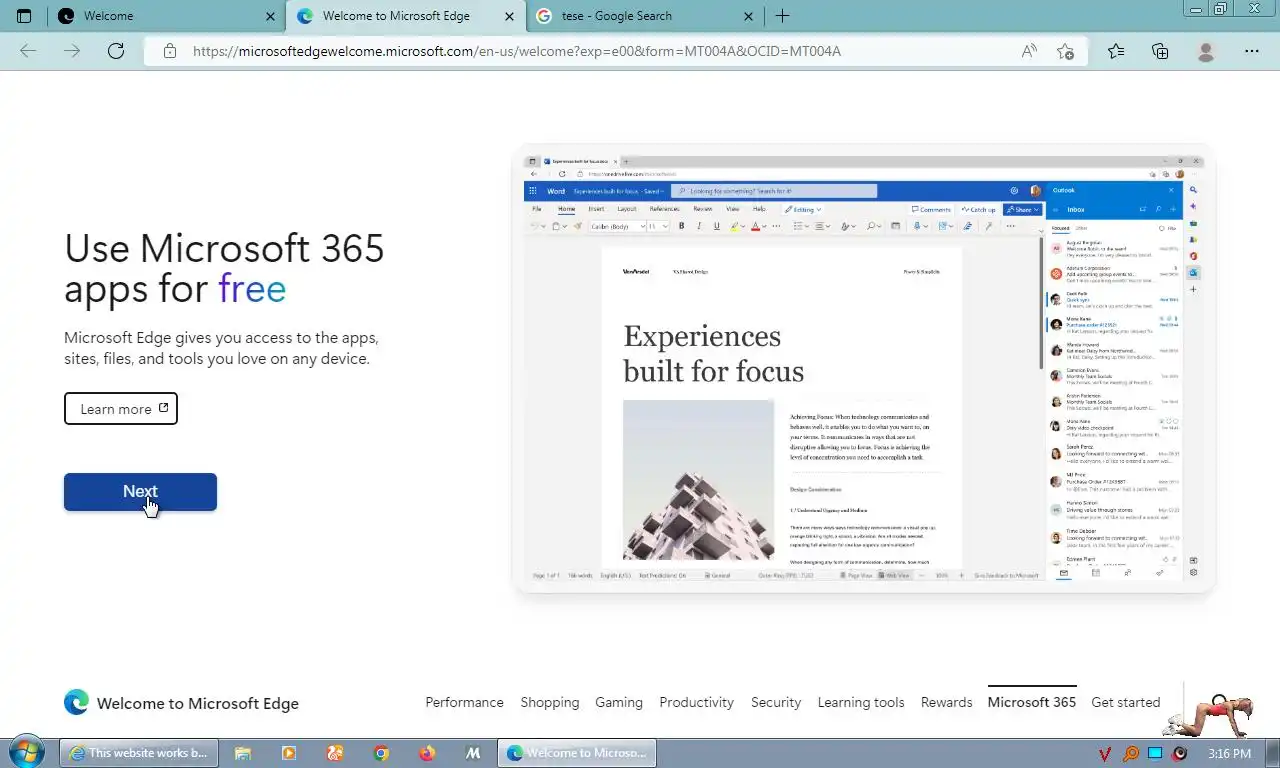Click the orange magnifier tray icon
Screen dimensions: 1280x768
click(x=1131, y=753)
